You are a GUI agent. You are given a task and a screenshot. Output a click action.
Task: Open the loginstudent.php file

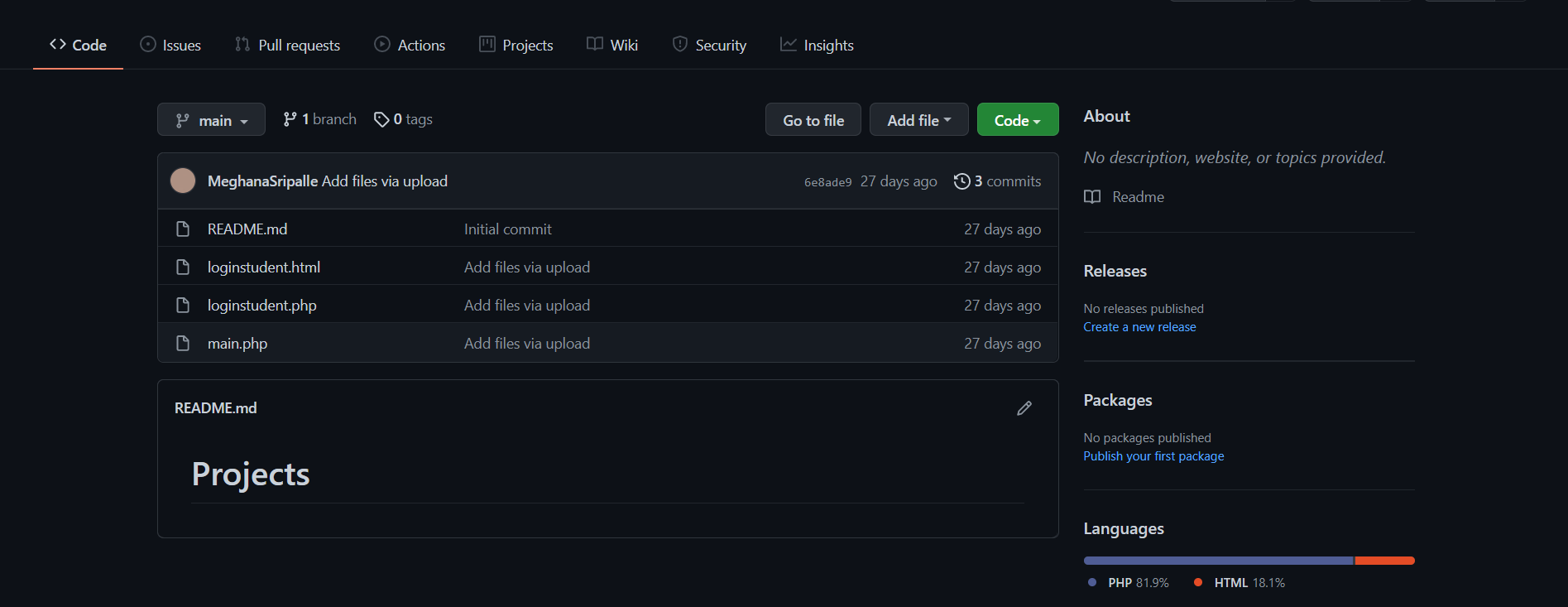(262, 305)
